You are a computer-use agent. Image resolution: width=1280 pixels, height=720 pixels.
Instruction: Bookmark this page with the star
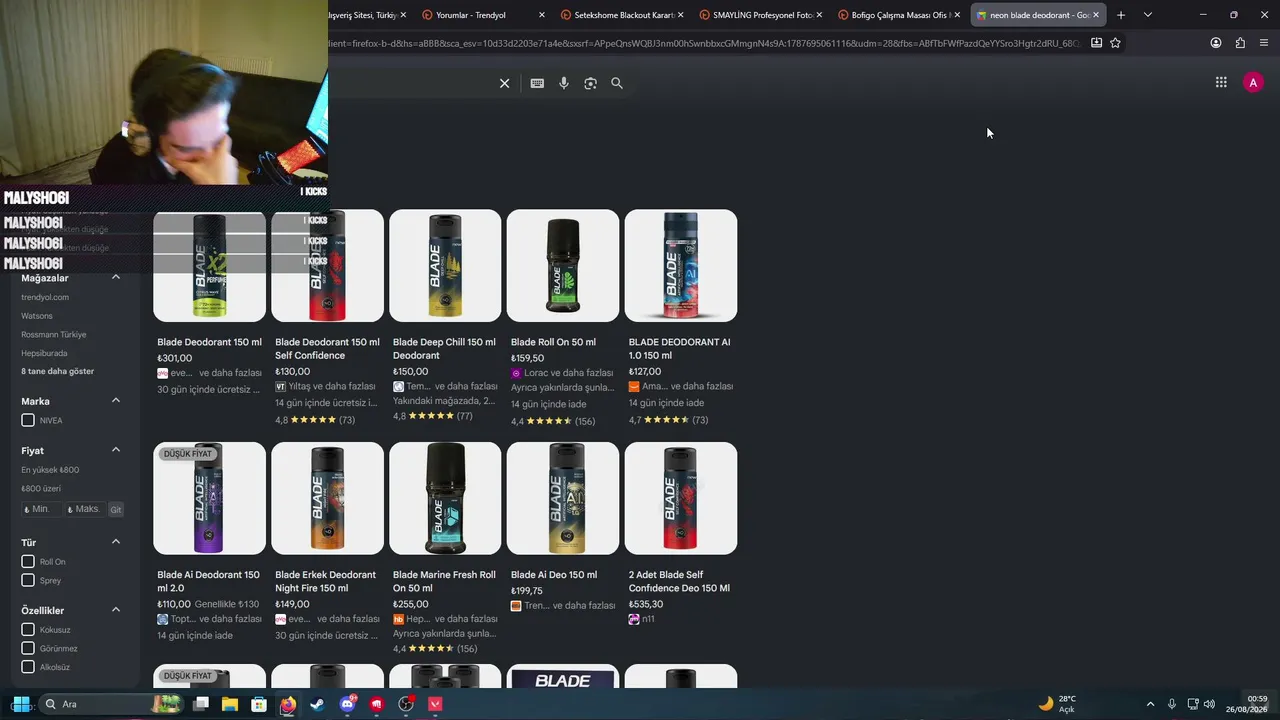coord(1115,43)
